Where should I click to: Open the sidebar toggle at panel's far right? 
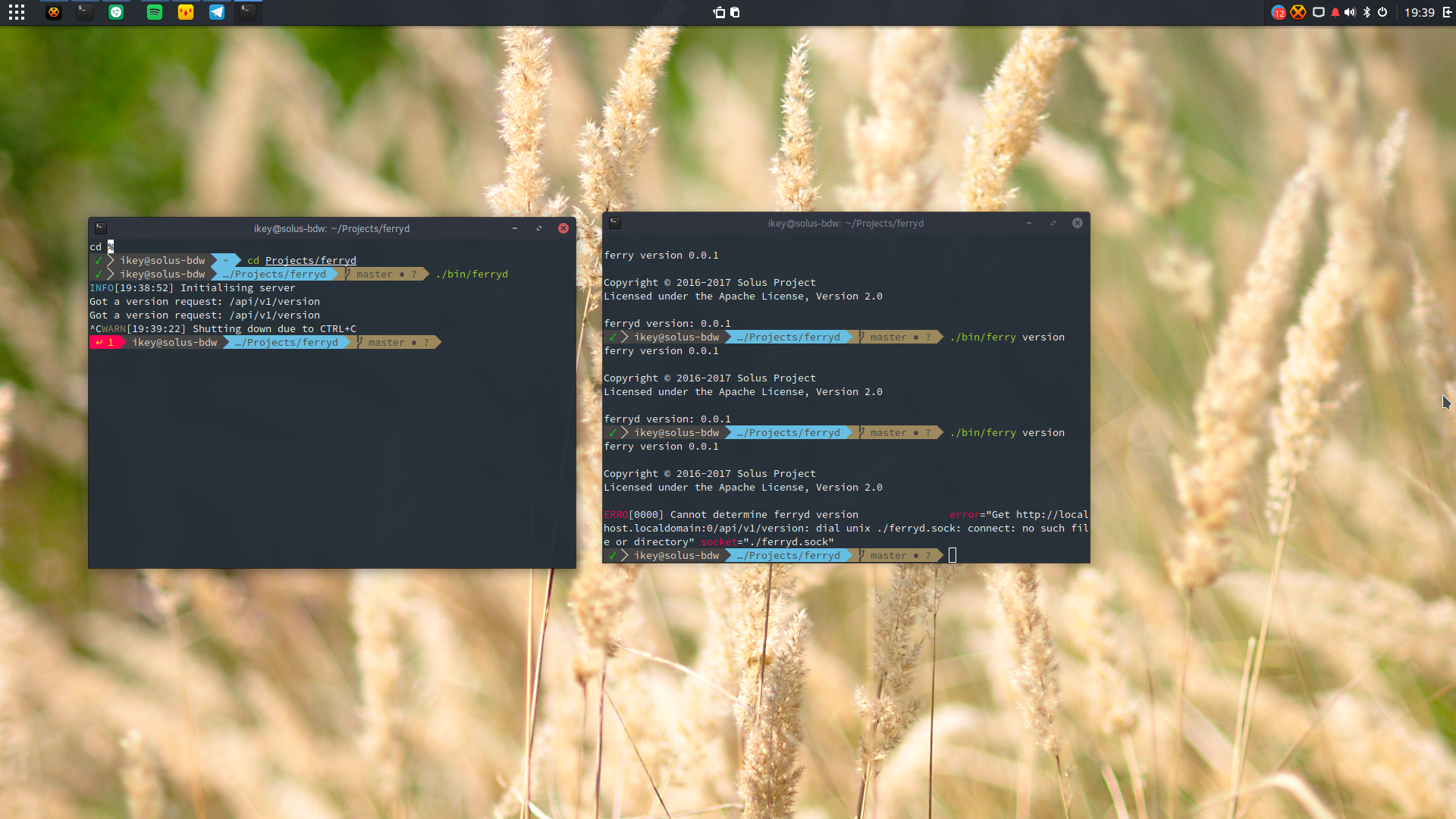(x=1447, y=12)
